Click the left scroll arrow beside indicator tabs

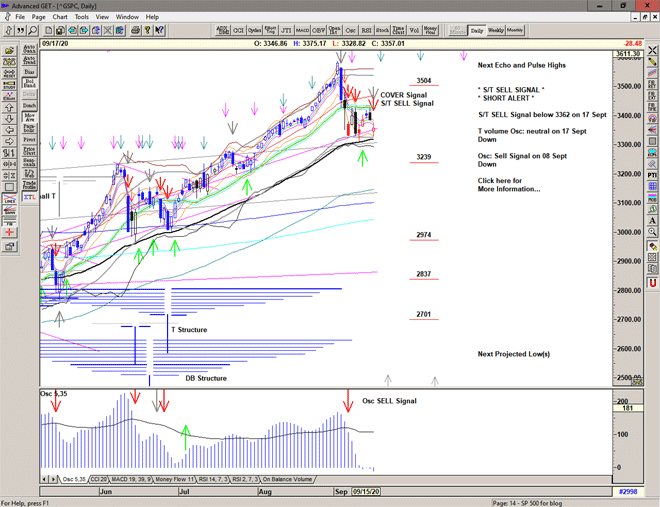pos(46,480)
